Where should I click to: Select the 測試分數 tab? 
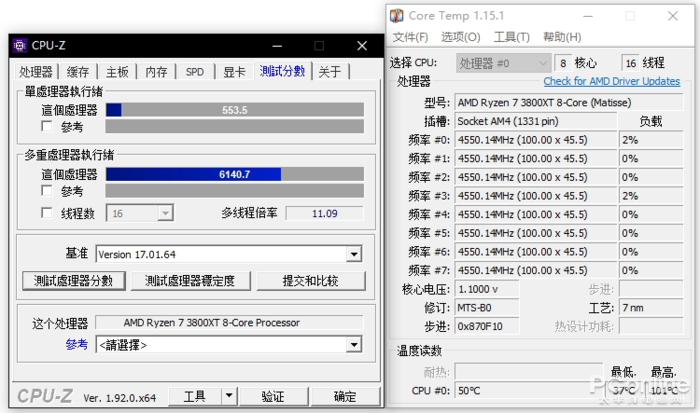point(282,71)
